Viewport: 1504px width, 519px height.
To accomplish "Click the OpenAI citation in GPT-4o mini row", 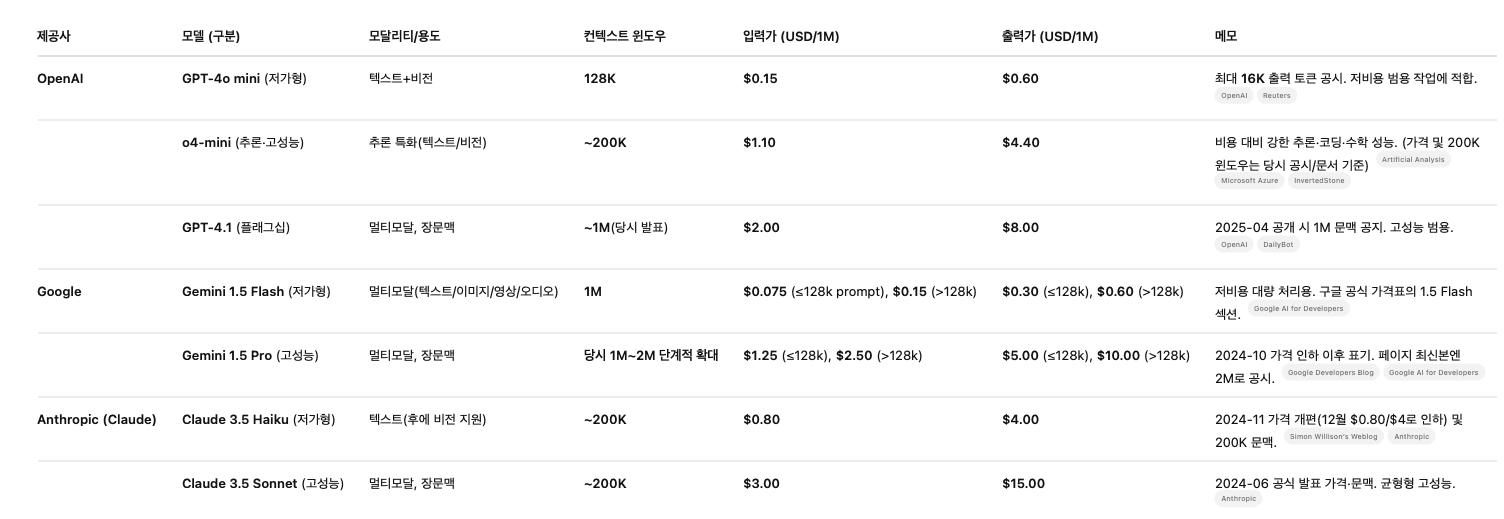I will pyautogui.click(x=1233, y=96).
